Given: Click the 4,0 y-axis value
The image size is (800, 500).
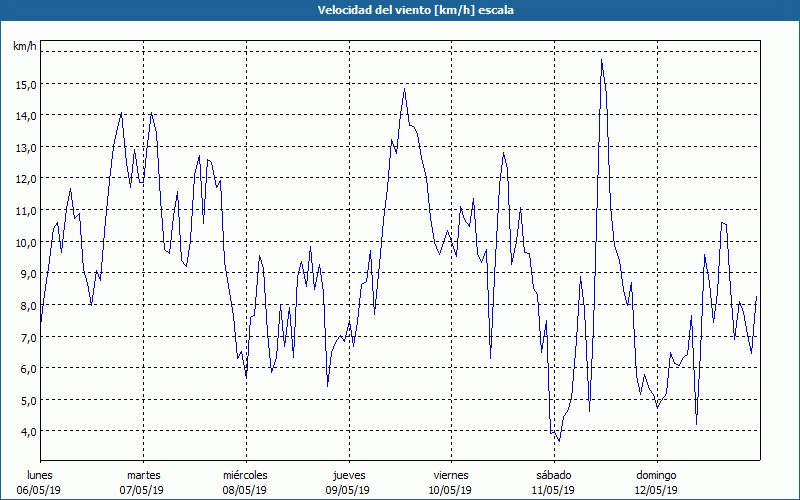Looking at the screenshot, I should pyautogui.click(x=29, y=432).
